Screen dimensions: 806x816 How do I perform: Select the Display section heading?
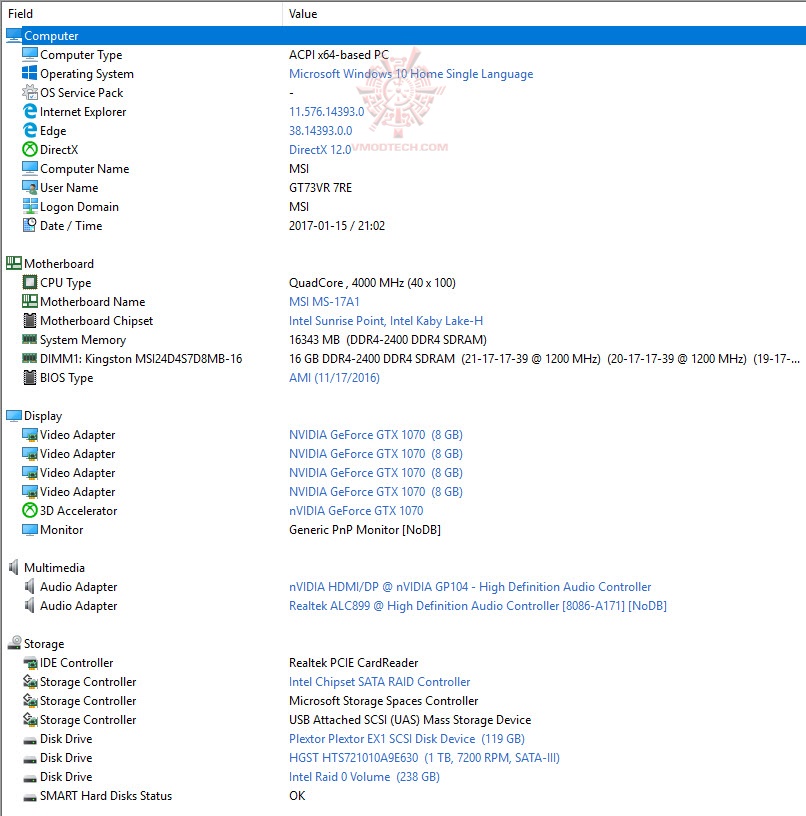[x=43, y=416]
